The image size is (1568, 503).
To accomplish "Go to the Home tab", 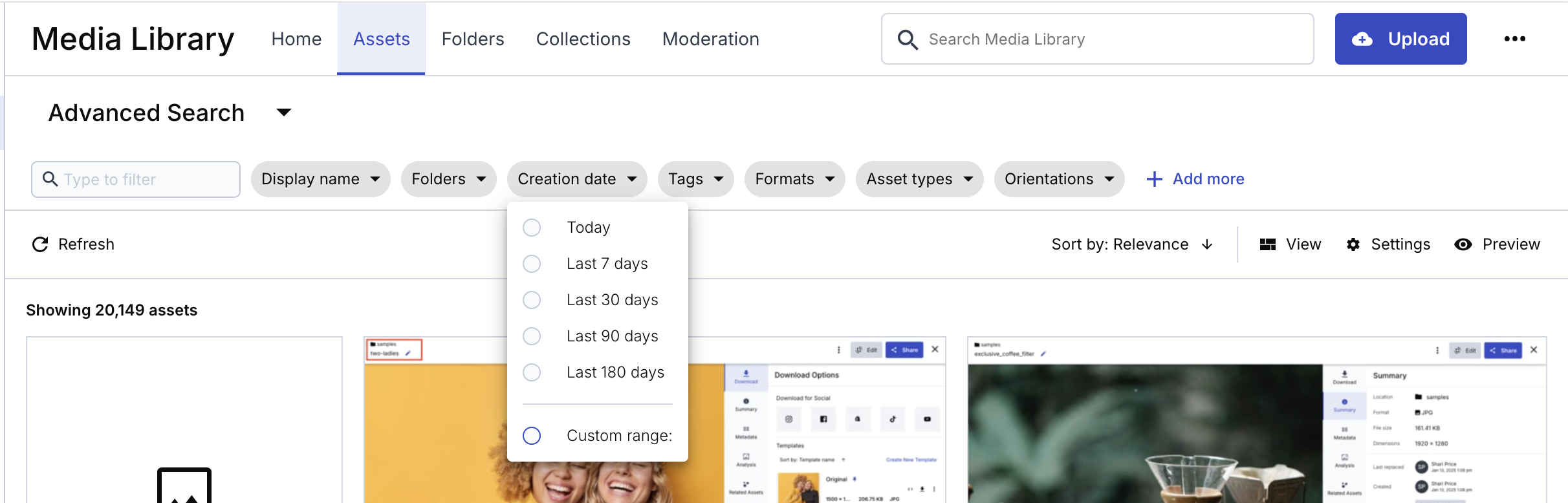I will point(296,39).
